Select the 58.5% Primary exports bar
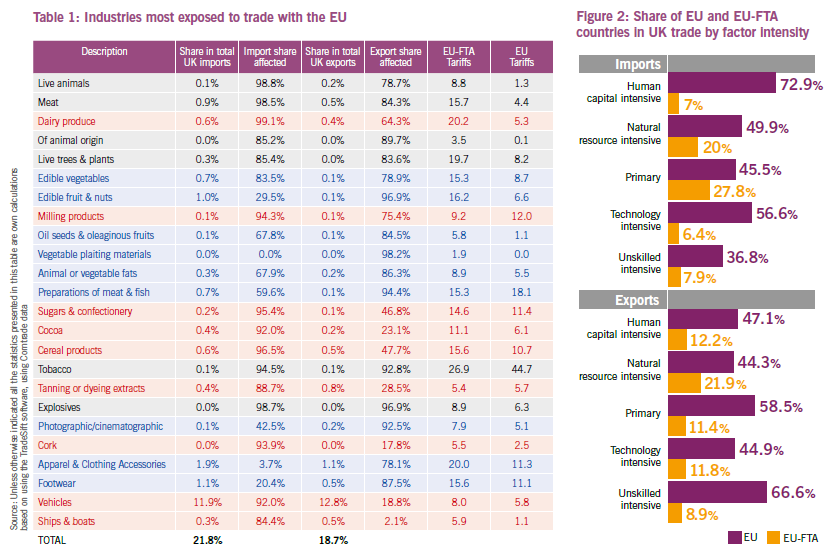The image size is (836, 559). click(711, 407)
